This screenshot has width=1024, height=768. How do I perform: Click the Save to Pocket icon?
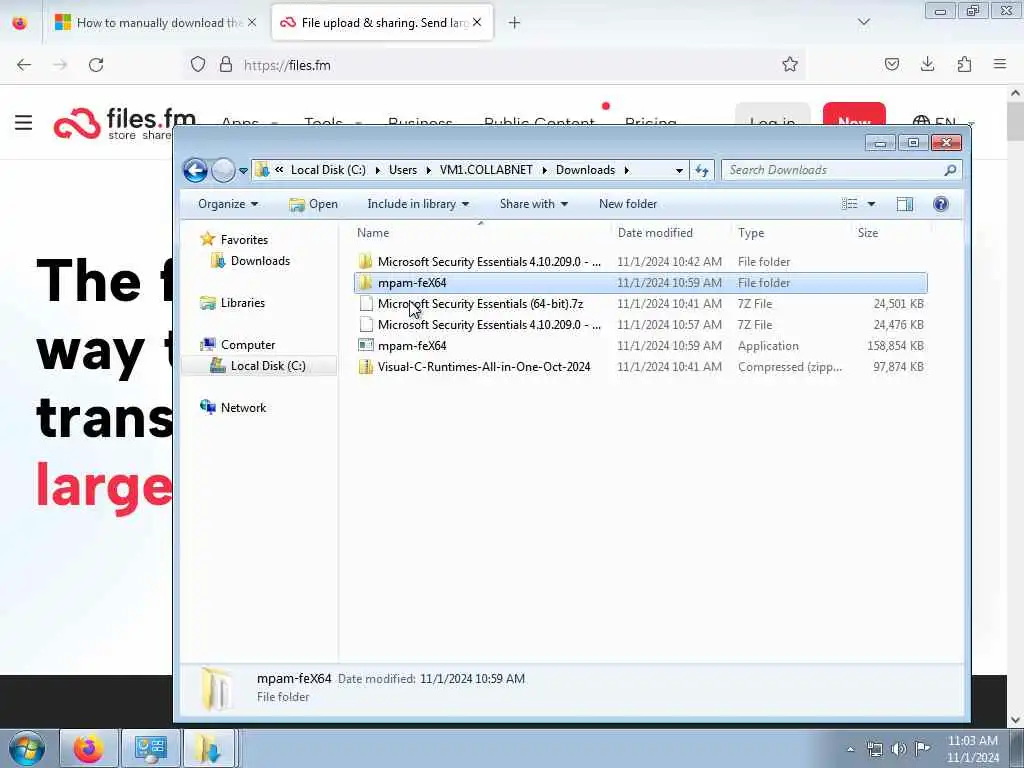(x=891, y=65)
